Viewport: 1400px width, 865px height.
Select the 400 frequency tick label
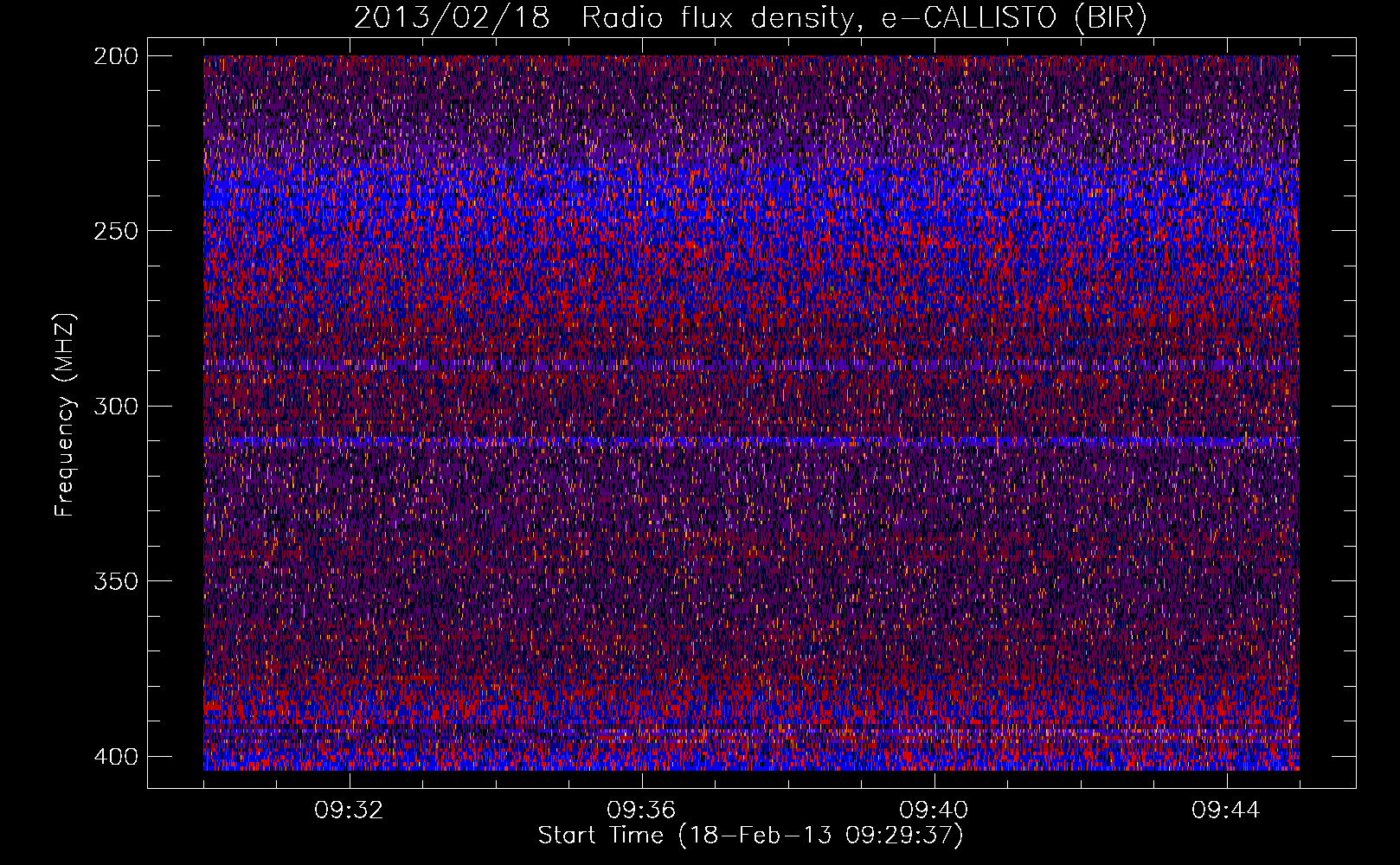(x=115, y=756)
